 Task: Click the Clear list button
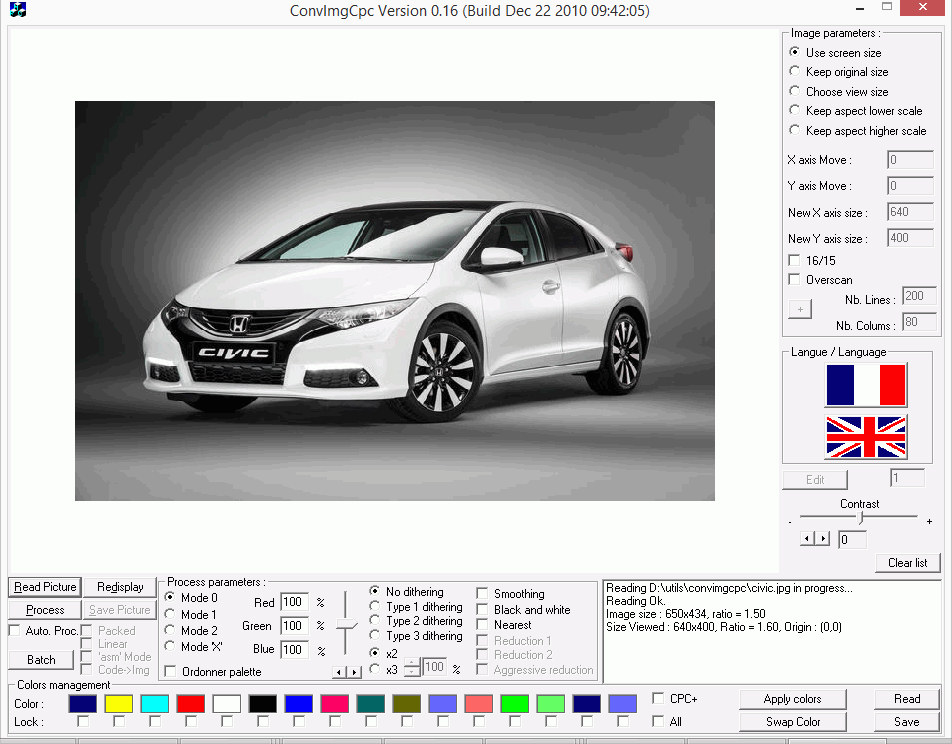click(x=908, y=562)
